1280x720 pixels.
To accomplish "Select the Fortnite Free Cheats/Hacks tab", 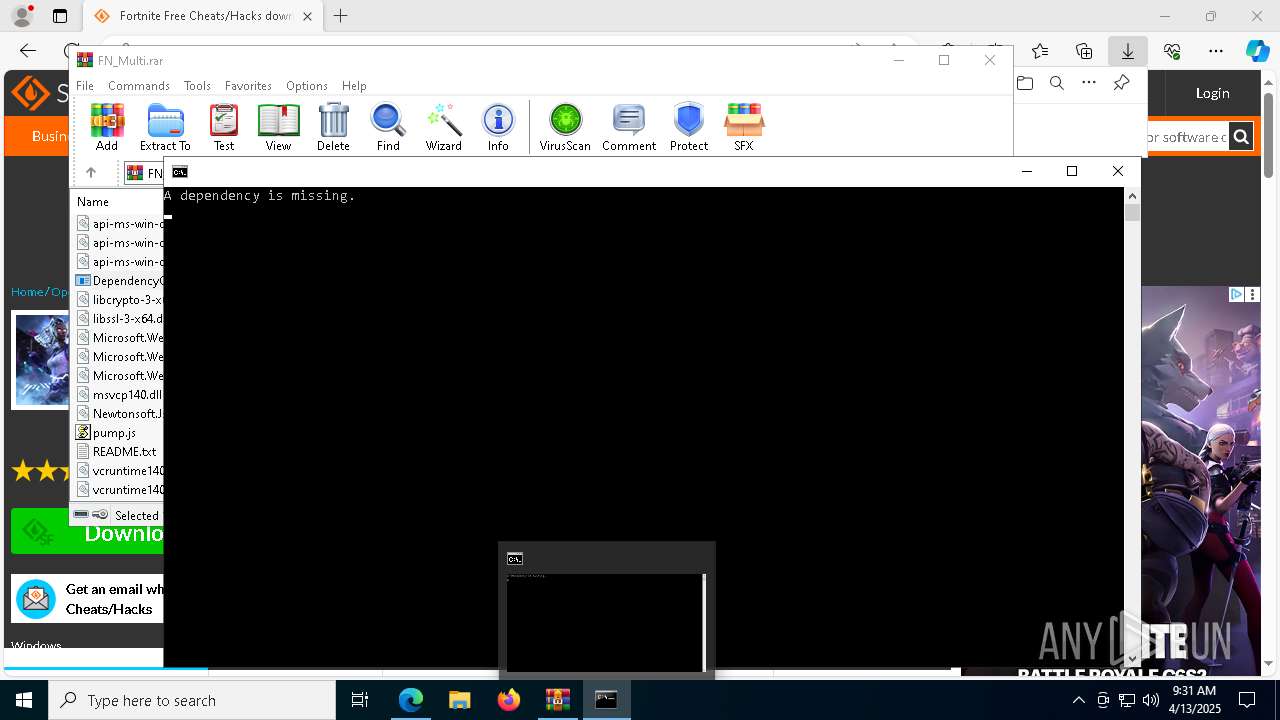I will (x=203, y=16).
